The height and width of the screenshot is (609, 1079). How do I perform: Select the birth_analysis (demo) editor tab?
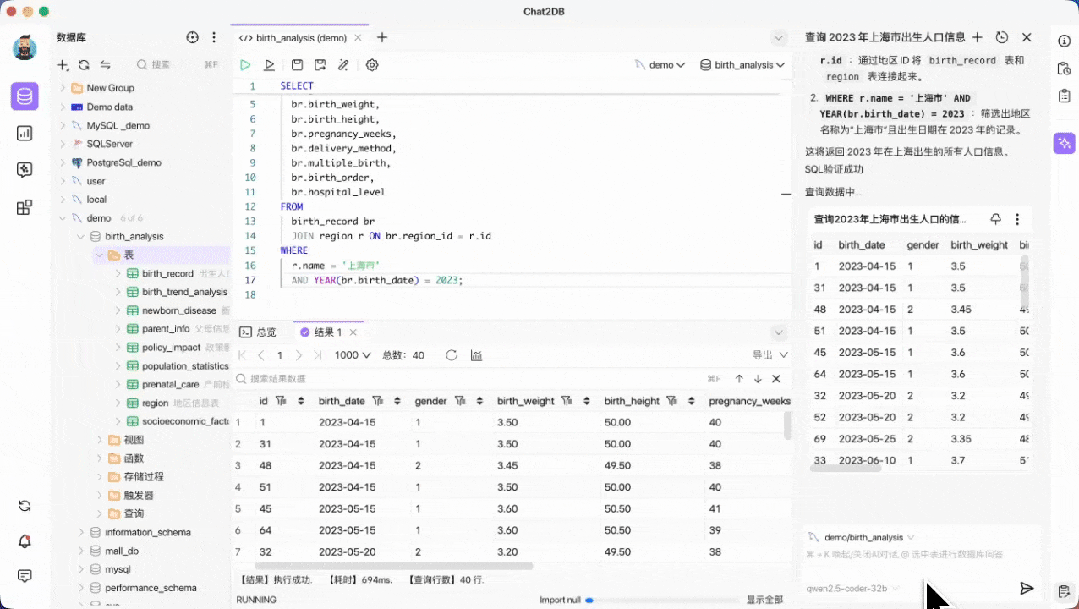tap(295, 38)
